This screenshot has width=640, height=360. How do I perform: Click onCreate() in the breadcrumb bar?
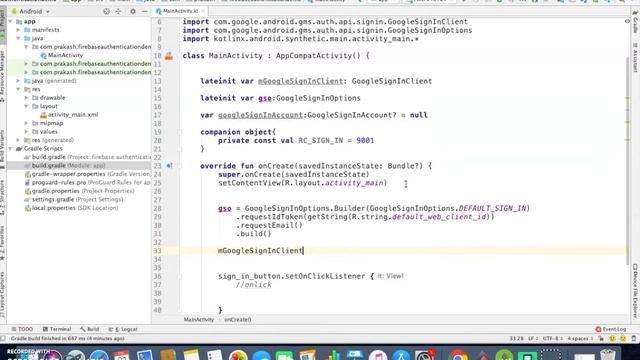click(x=238, y=320)
